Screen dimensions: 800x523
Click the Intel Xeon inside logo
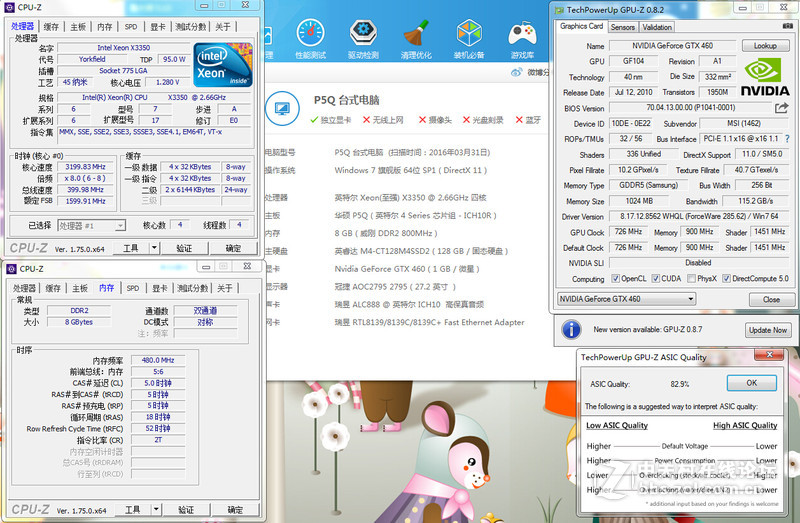tap(223, 65)
